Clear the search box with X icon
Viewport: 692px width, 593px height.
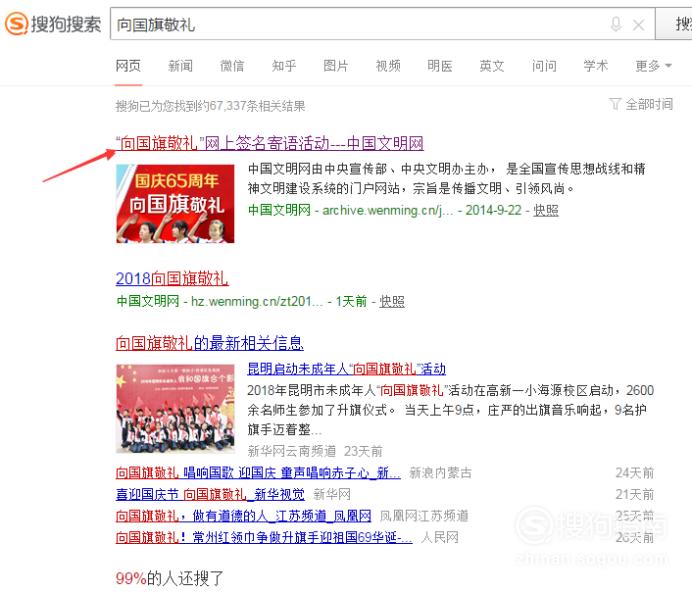coord(639,25)
